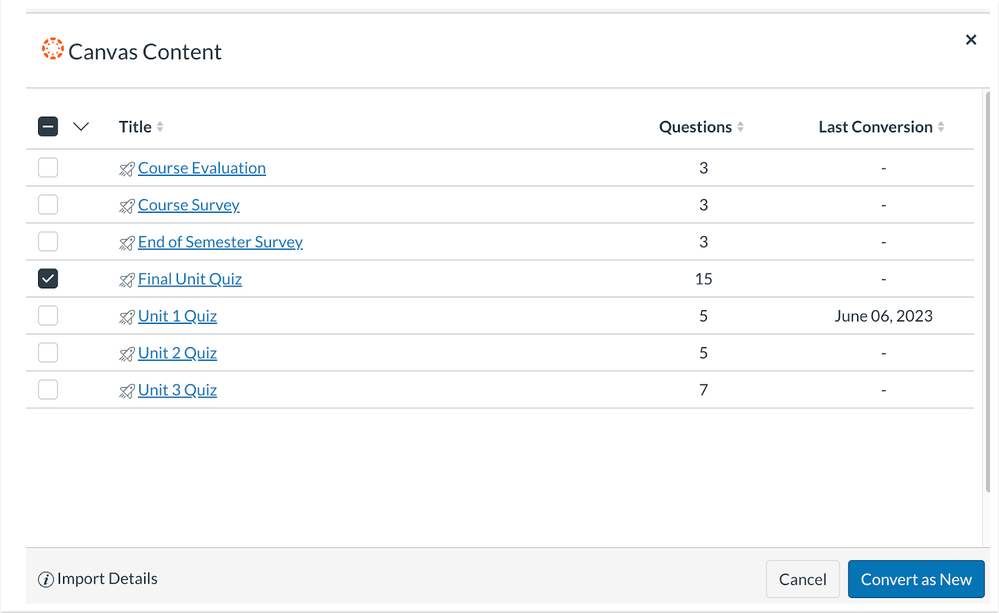Uncheck the Final Unit Quiz checkbox
Image resolution: width=999 pixels, height=613 pixels.
tap(48, 278)
